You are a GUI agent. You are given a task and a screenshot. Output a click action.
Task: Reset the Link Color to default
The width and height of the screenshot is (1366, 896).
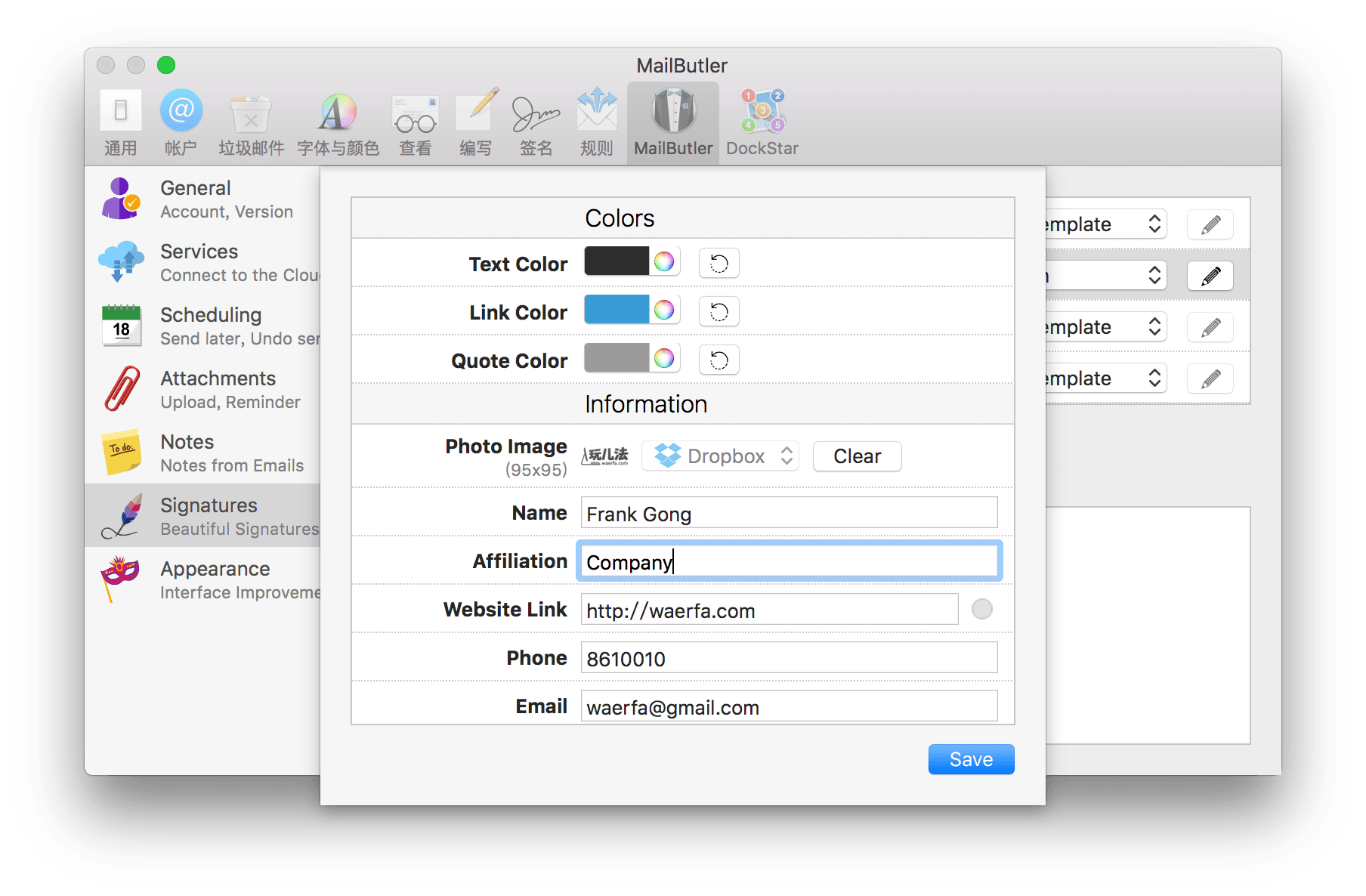click(719, 311)
